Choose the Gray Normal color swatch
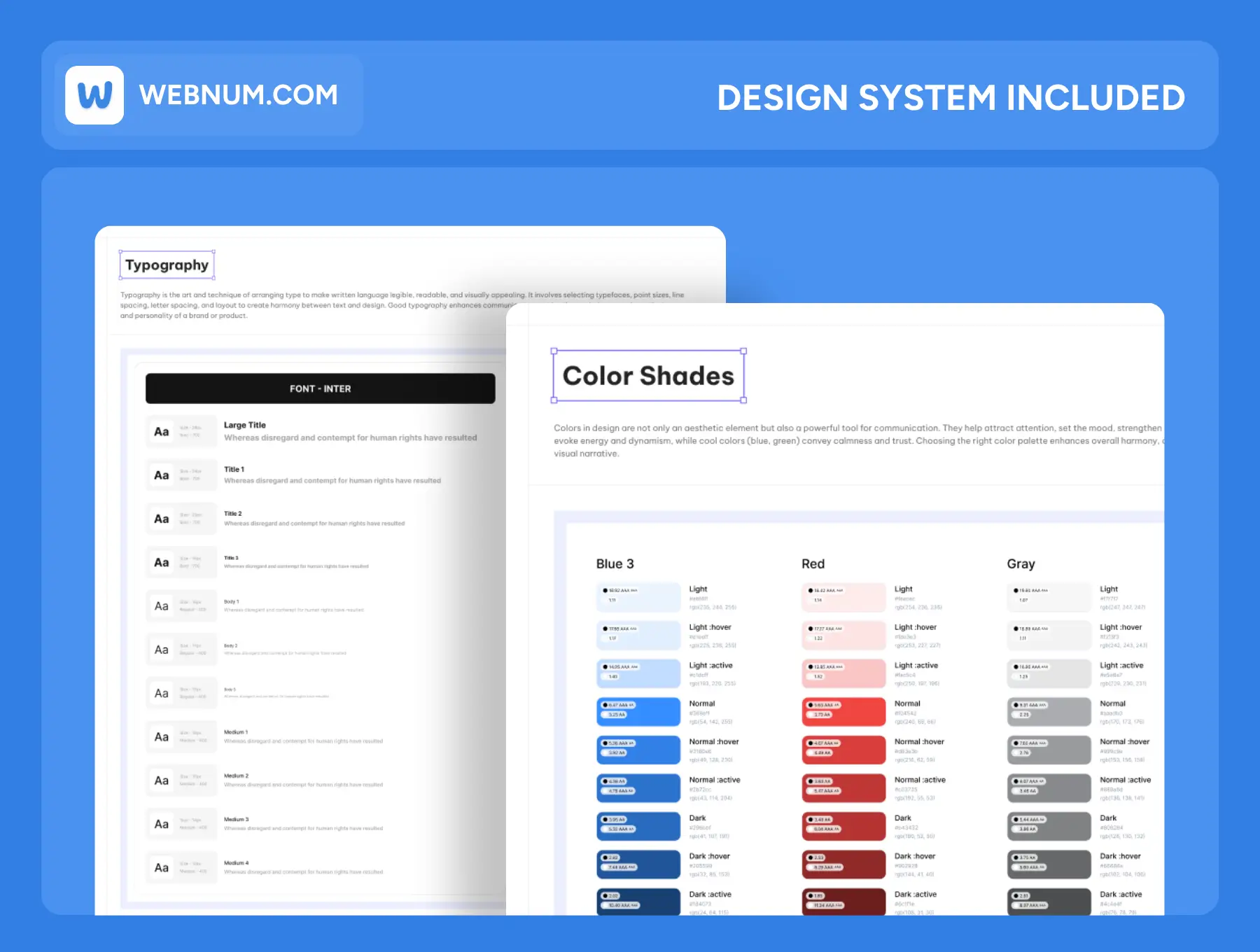 (x=1049, y=712)
